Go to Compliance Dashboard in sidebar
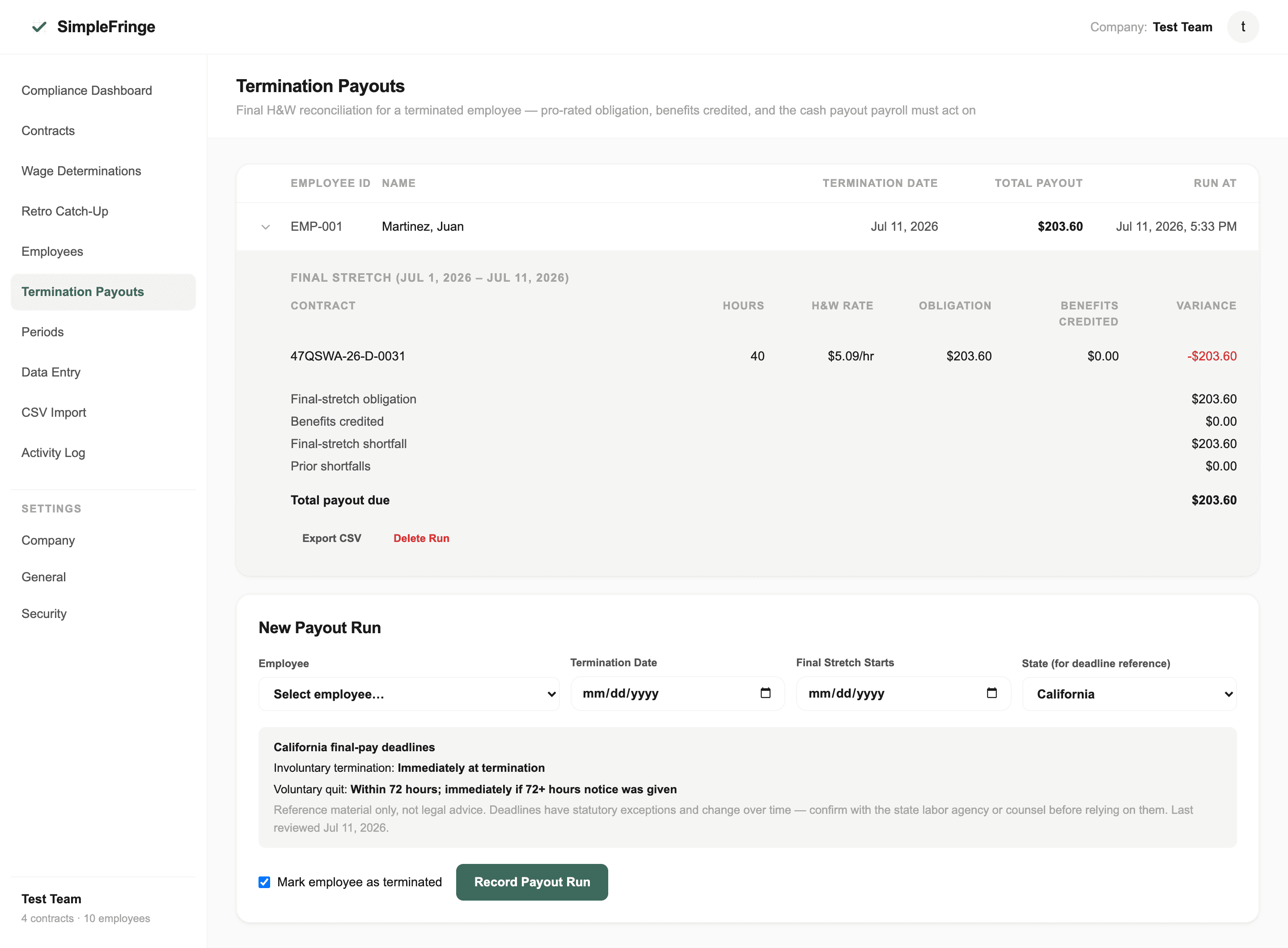The image size is (1288, 948). [87, 91]
